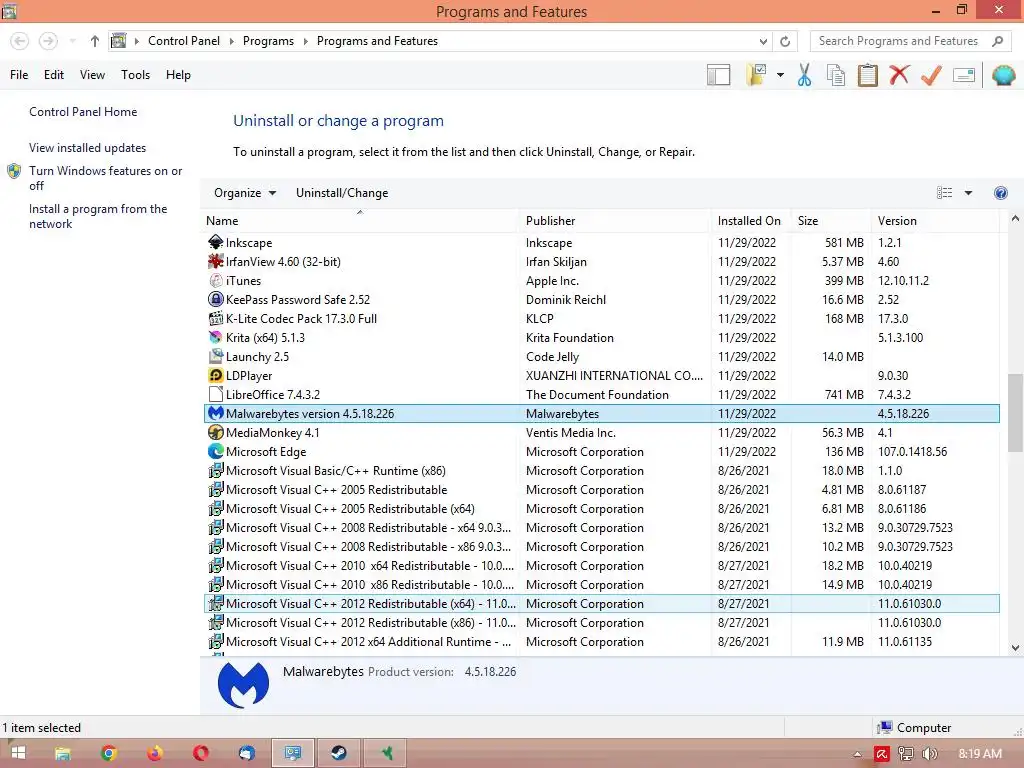Select Microsoft Visual C++ 2005 Redistributable (x64)
The image size is (1024, 768).
point(601,508)
